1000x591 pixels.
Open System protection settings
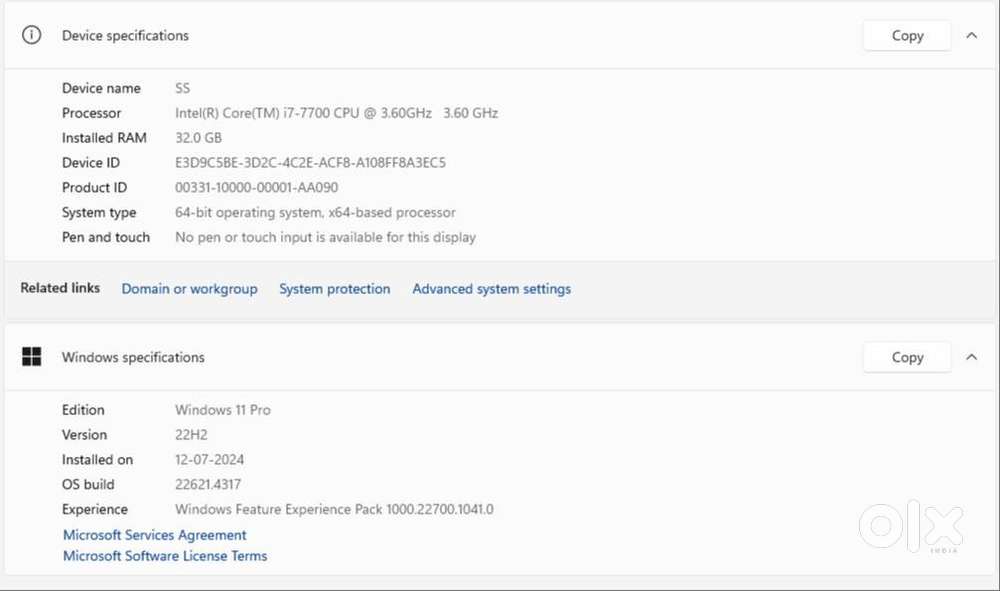click(334, 289)
